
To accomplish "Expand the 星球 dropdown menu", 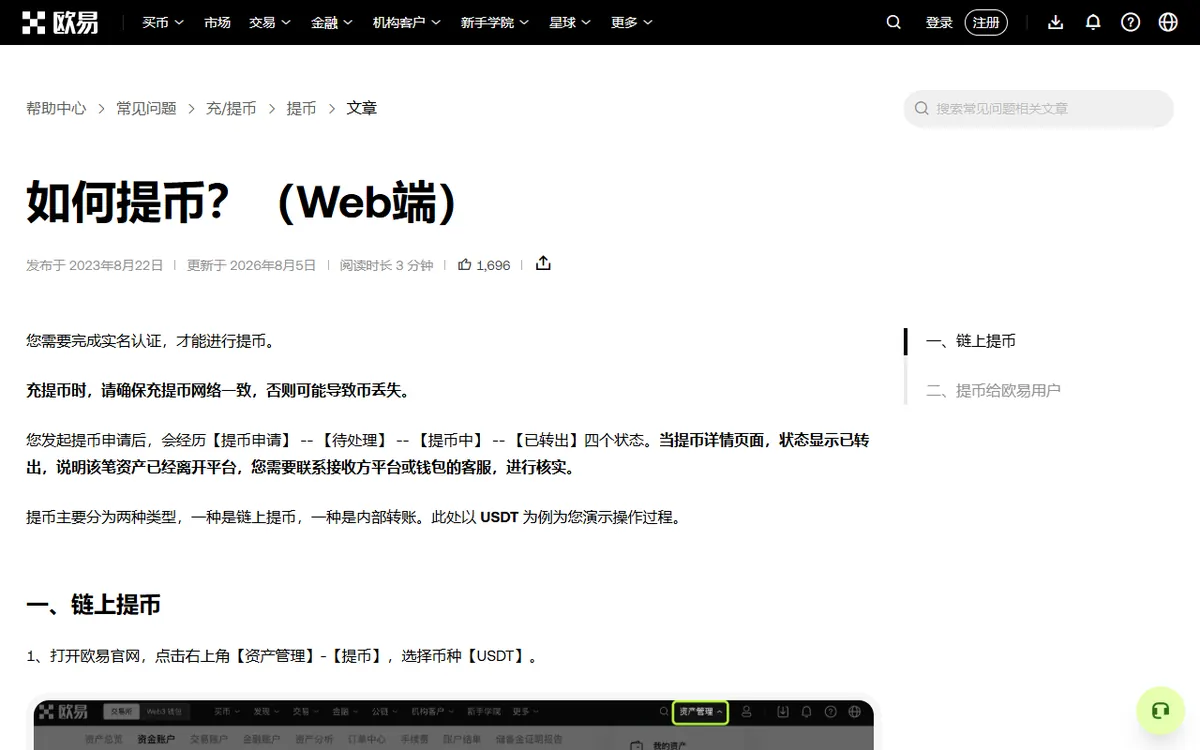I will point(570,22).
